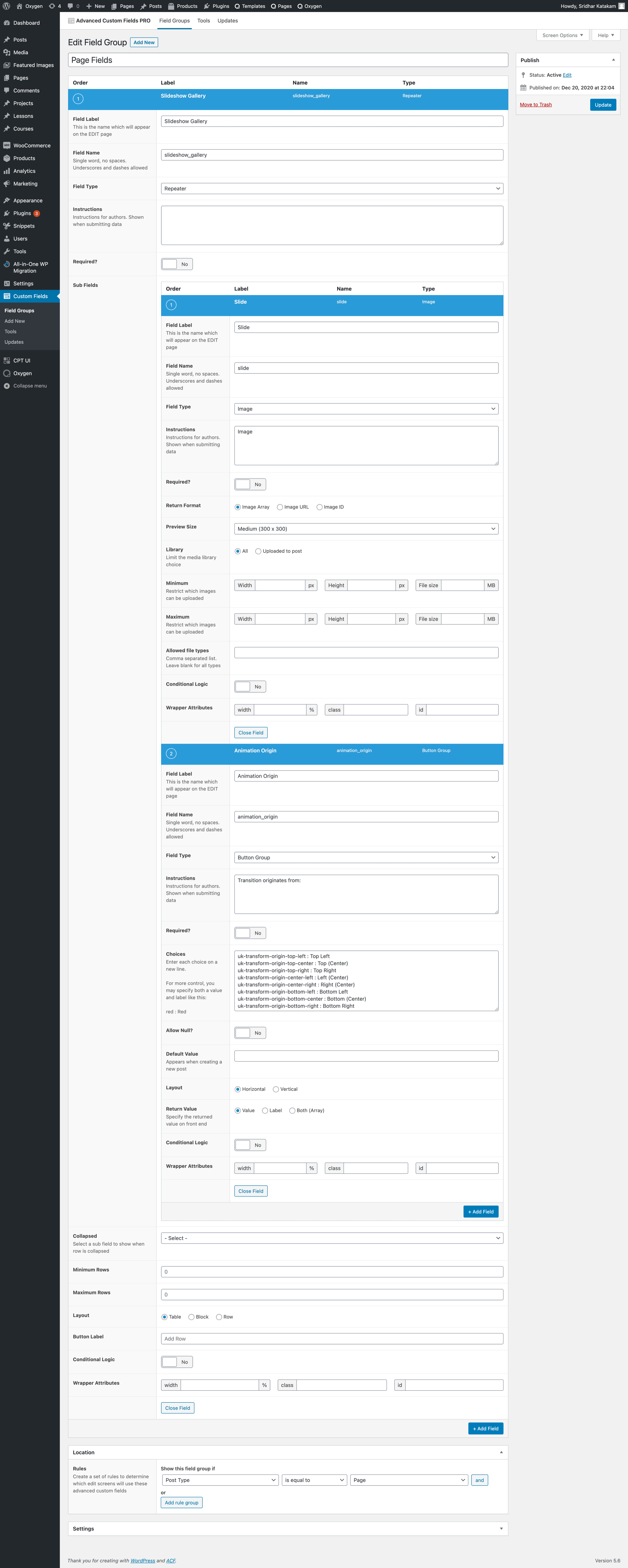Click the WordPress logo icon in admin bar

tap(6, 6)
